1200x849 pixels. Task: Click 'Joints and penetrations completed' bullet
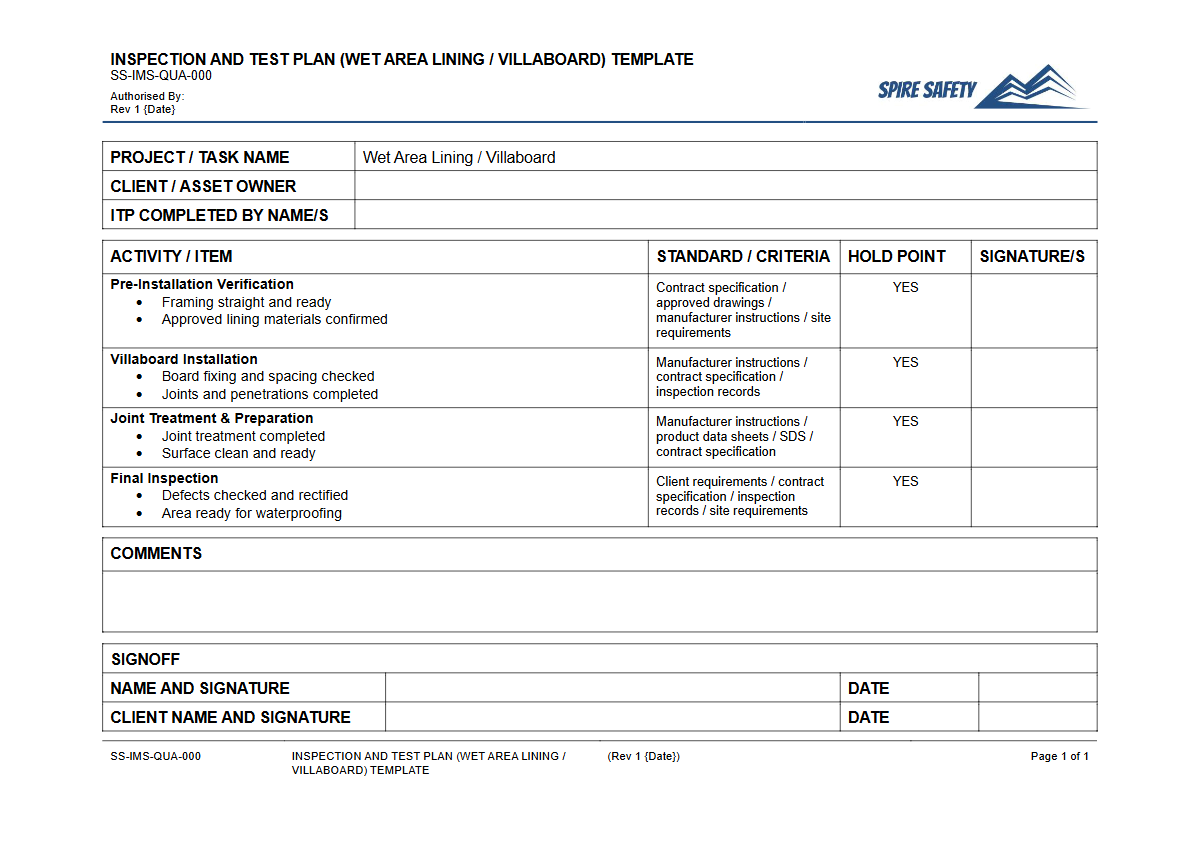[270, 395]
